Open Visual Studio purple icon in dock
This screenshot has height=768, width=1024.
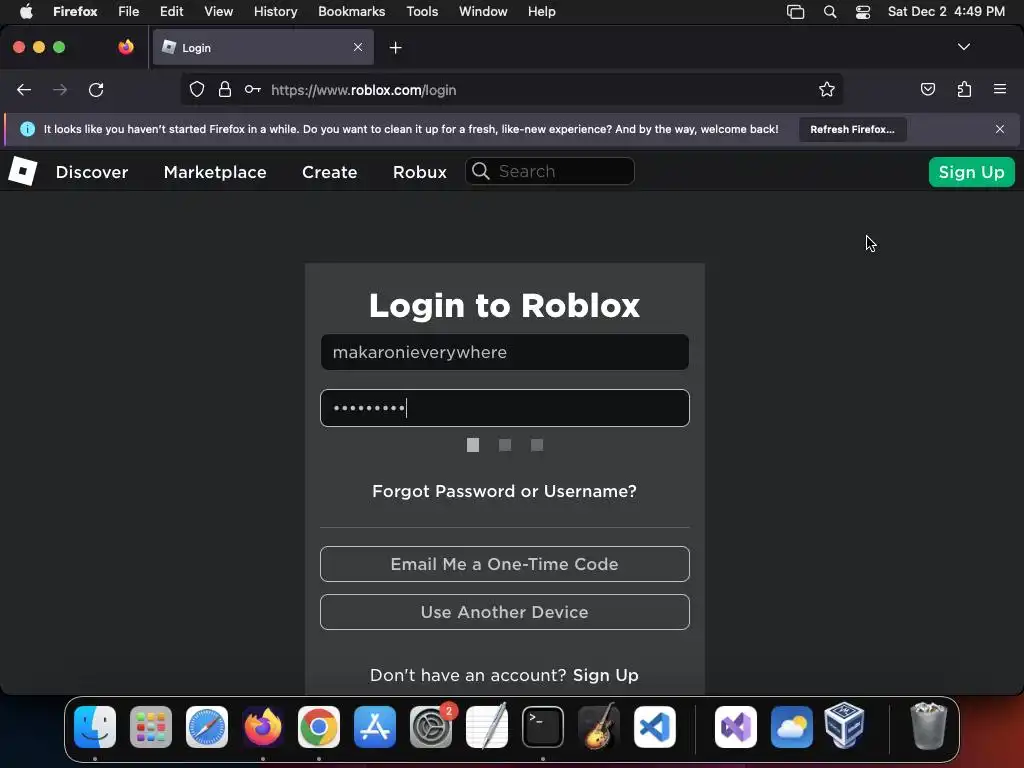click(736, 727)
